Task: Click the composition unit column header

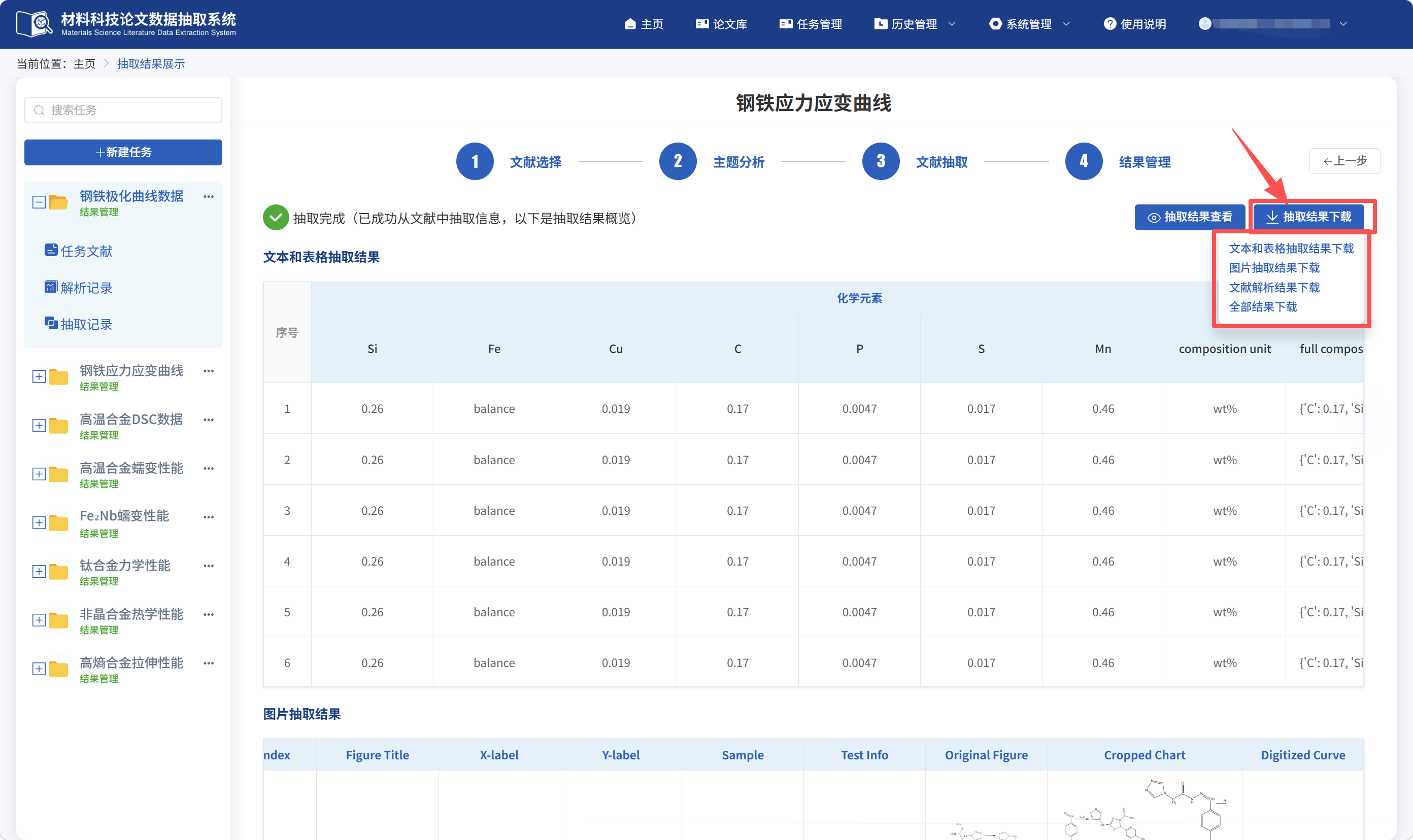Action: pyautogui.click(x=1224, y=348)
